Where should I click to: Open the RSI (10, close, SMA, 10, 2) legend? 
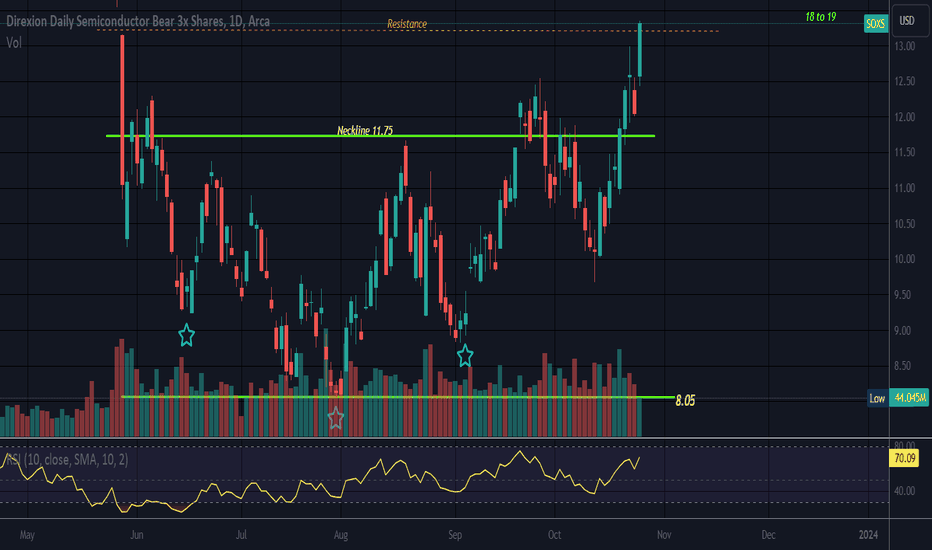coord(67,459)
